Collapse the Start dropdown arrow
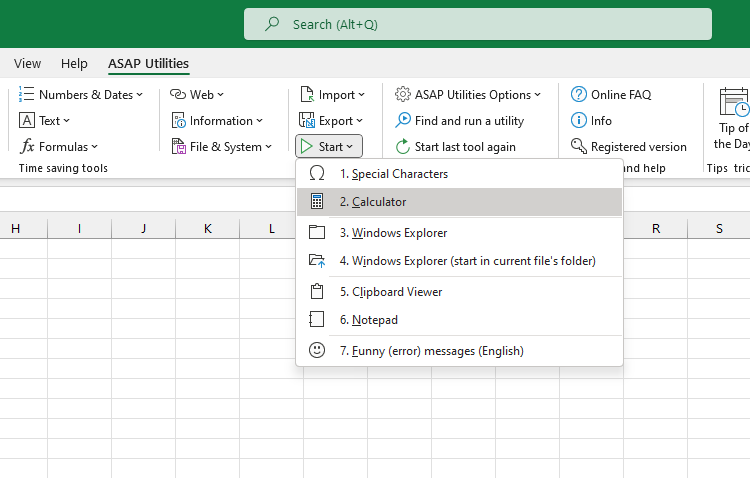This screenshot has height=478, width=750. (x=350, y=147)
